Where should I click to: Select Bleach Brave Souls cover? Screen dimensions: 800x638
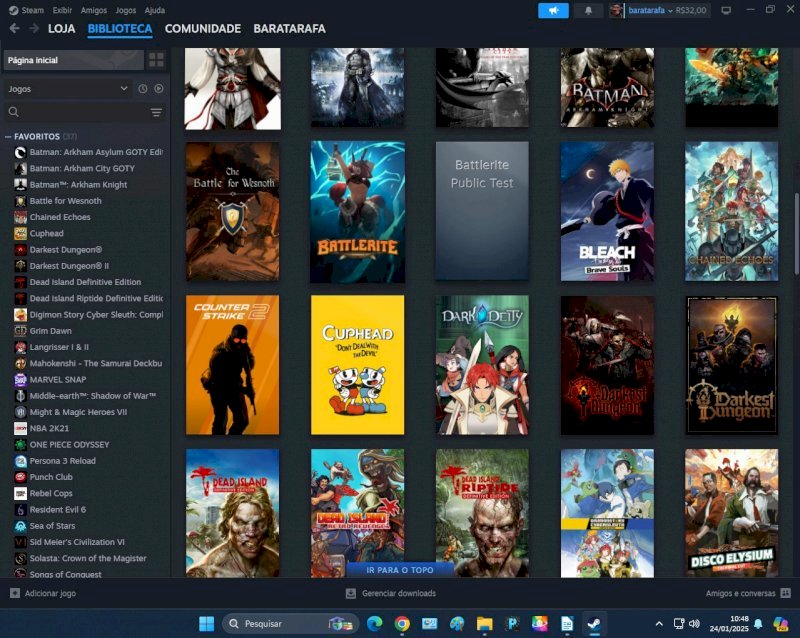(607, 212)
